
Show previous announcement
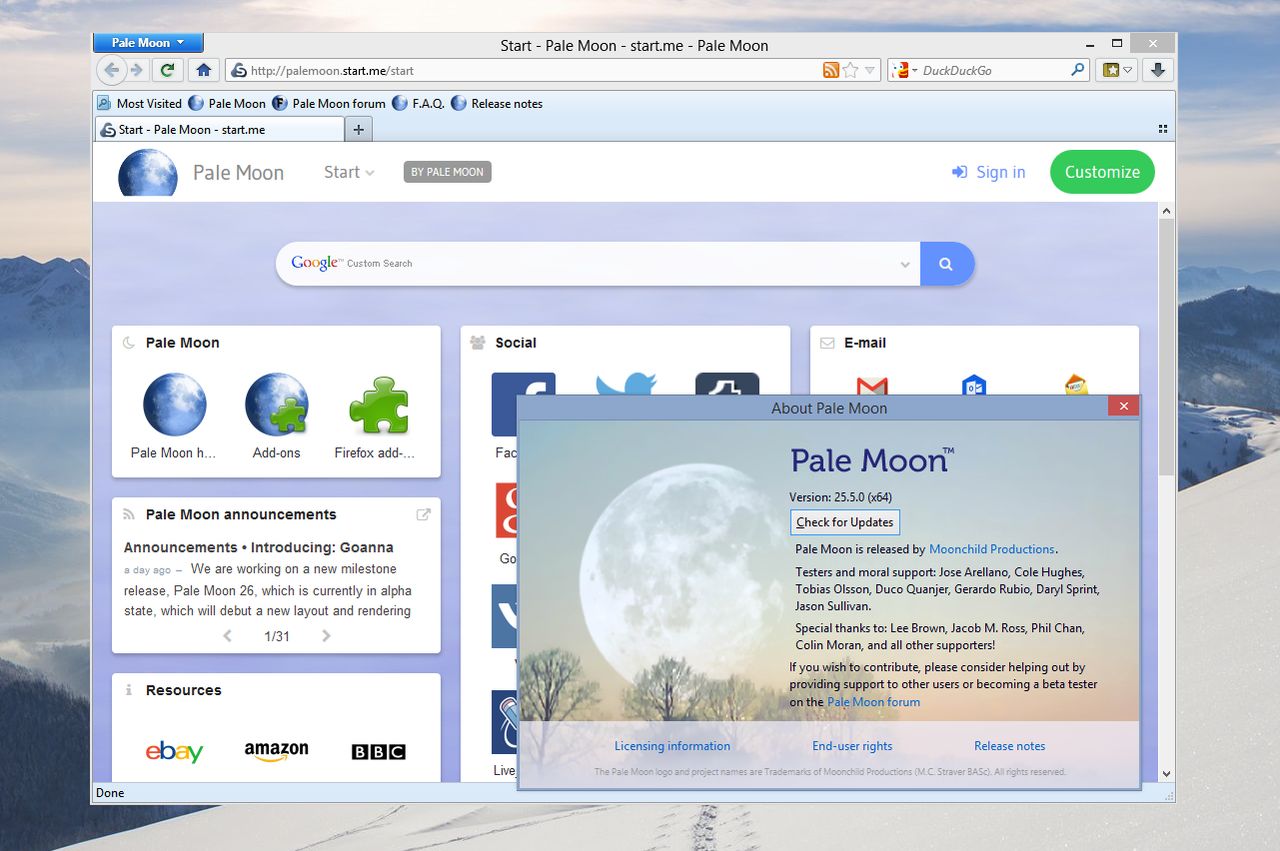pyautogui.click(x=227, y=636)
